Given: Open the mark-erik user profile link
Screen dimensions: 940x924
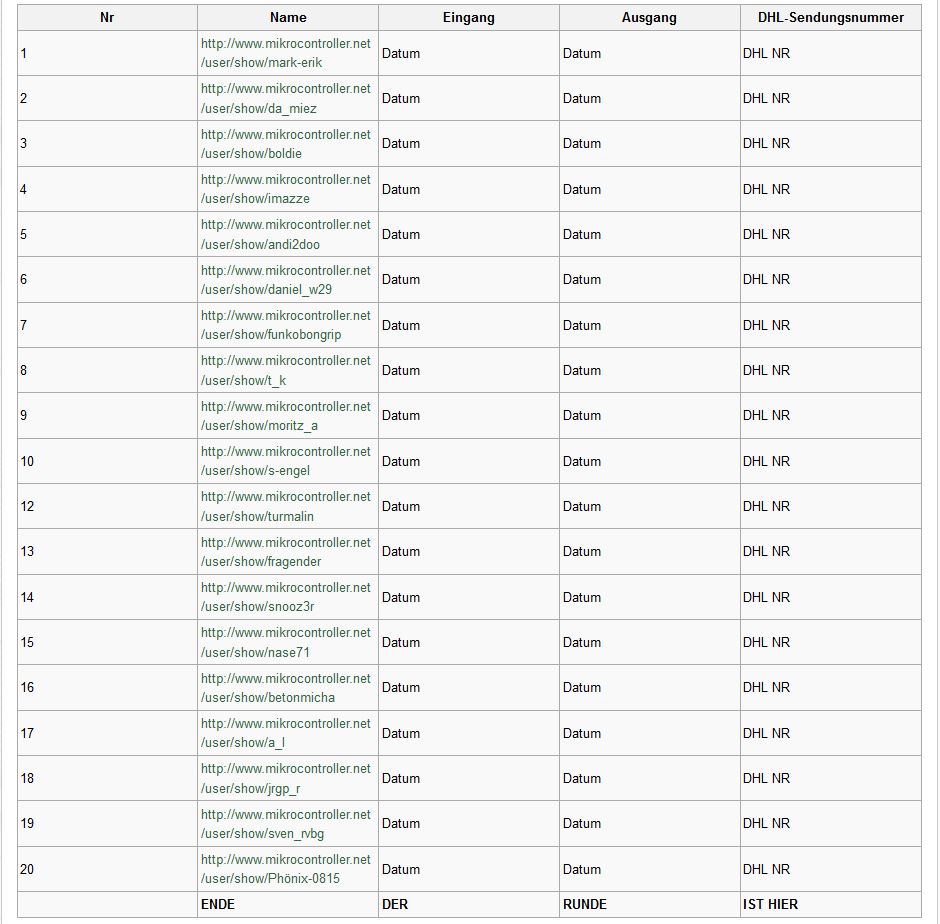Looking at the screenshot, I should click(x=286, y=53).
